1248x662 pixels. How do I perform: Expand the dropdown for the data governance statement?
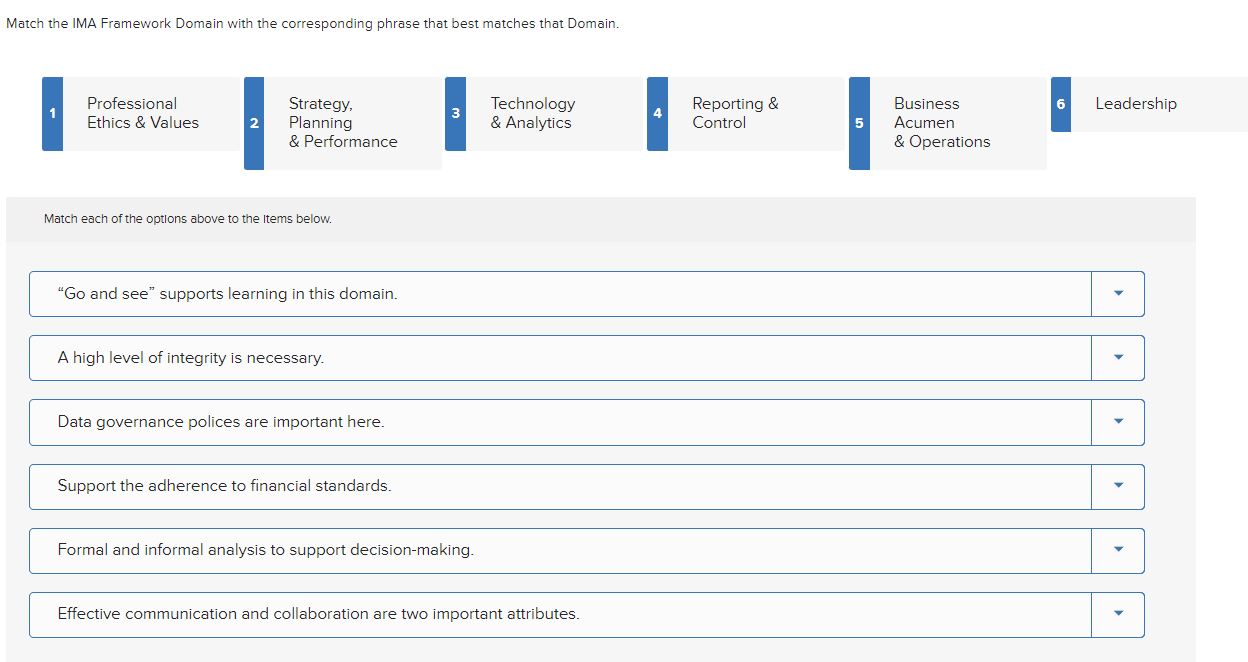1117,421
